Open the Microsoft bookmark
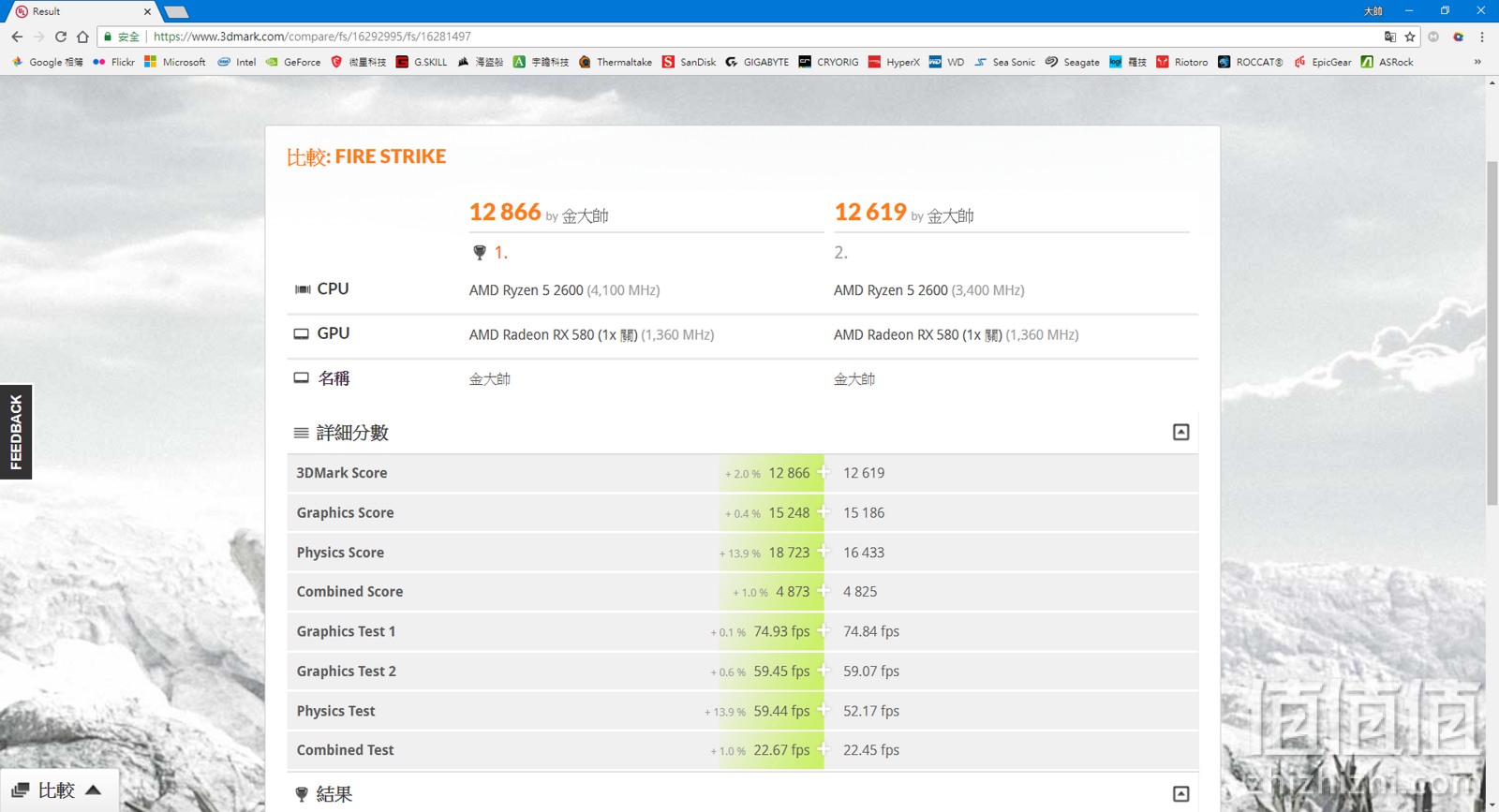This screenshot has width=1499, height=812. [x=175, y=62]
